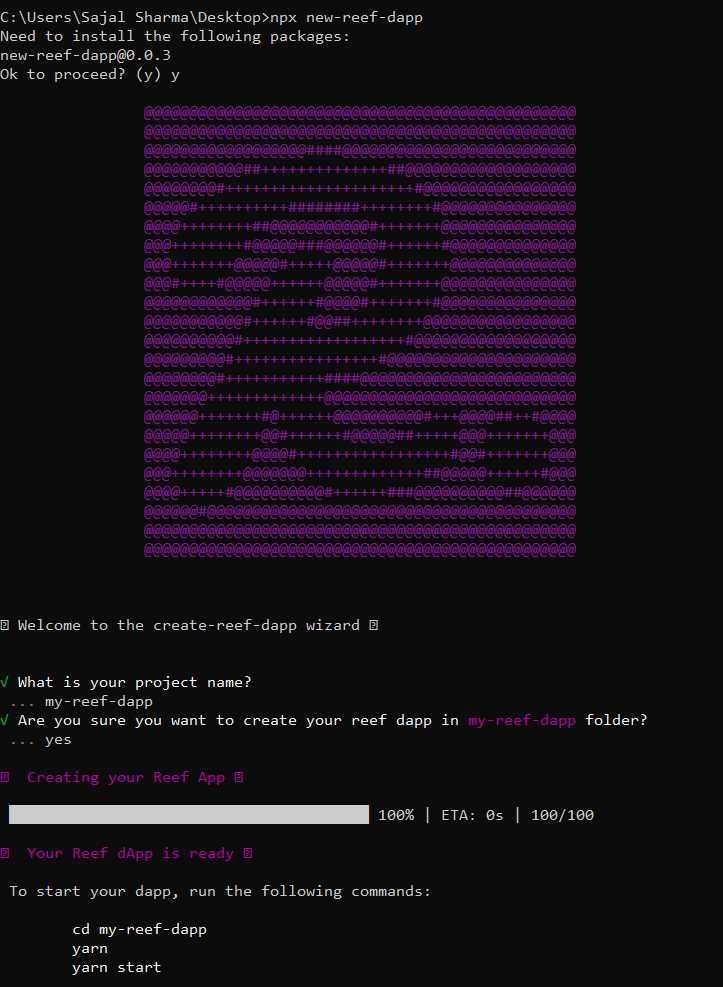Click emoji box after 'Creating your Reef App'
723x987 pixels.
tap(239, 777)
